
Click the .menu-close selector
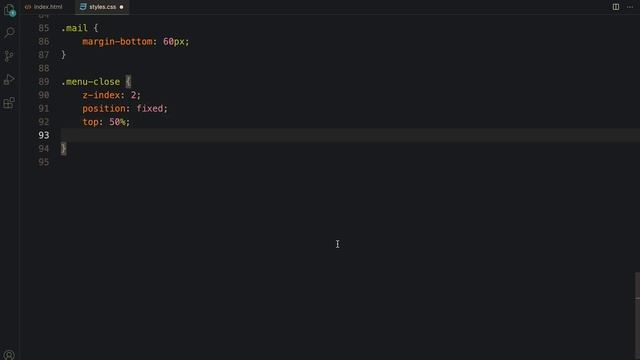click(x=91, y=82)
